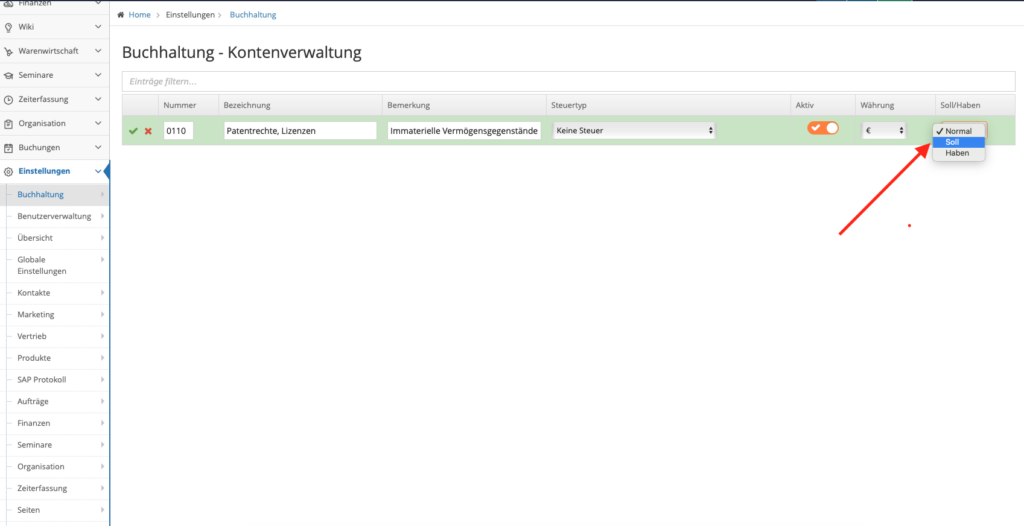Click the Einstellungen gear icon
1024x526 pixels.
pyautogui.click(x=8, y=172)
